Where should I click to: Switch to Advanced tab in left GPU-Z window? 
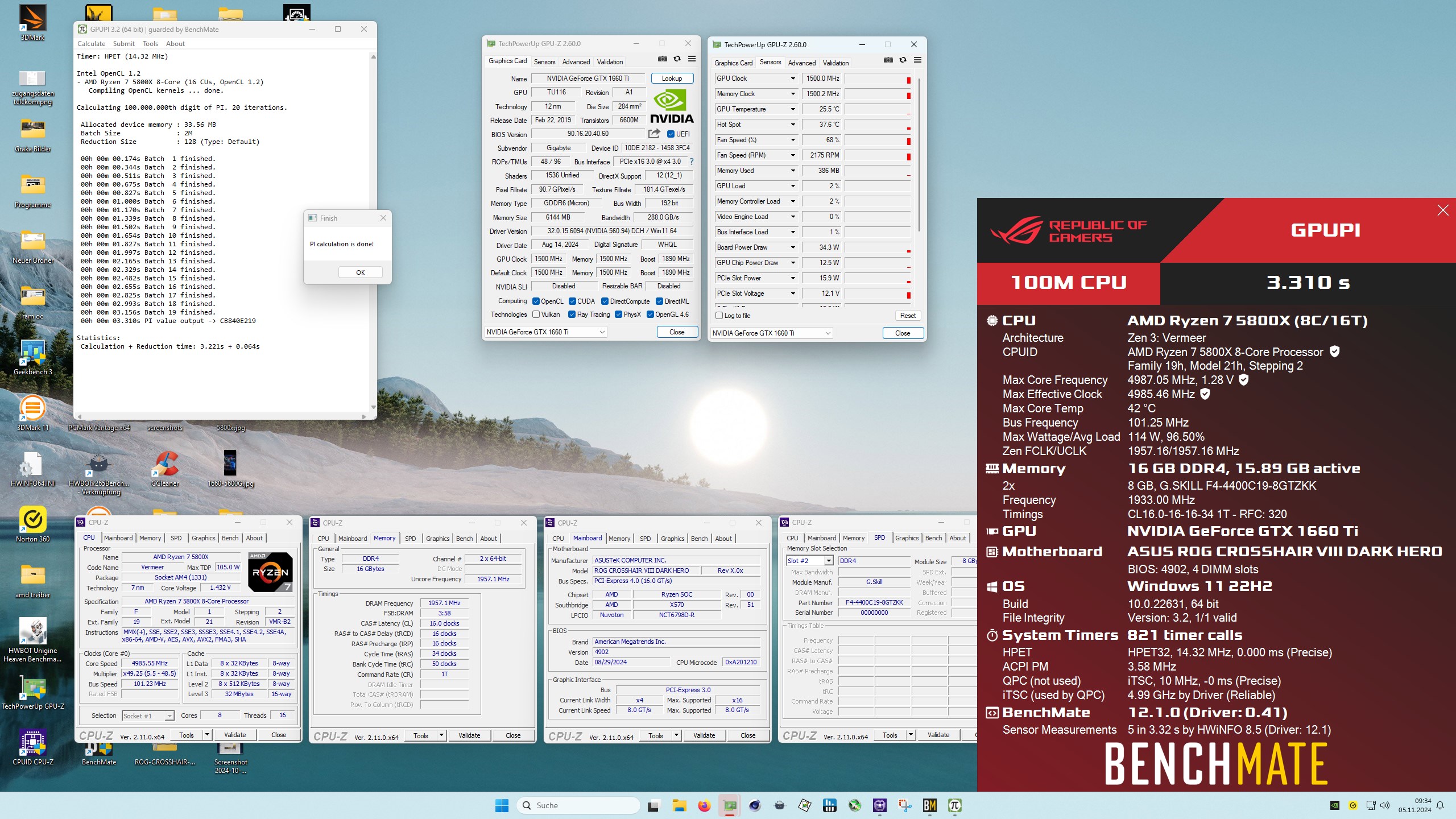point(576,62)
